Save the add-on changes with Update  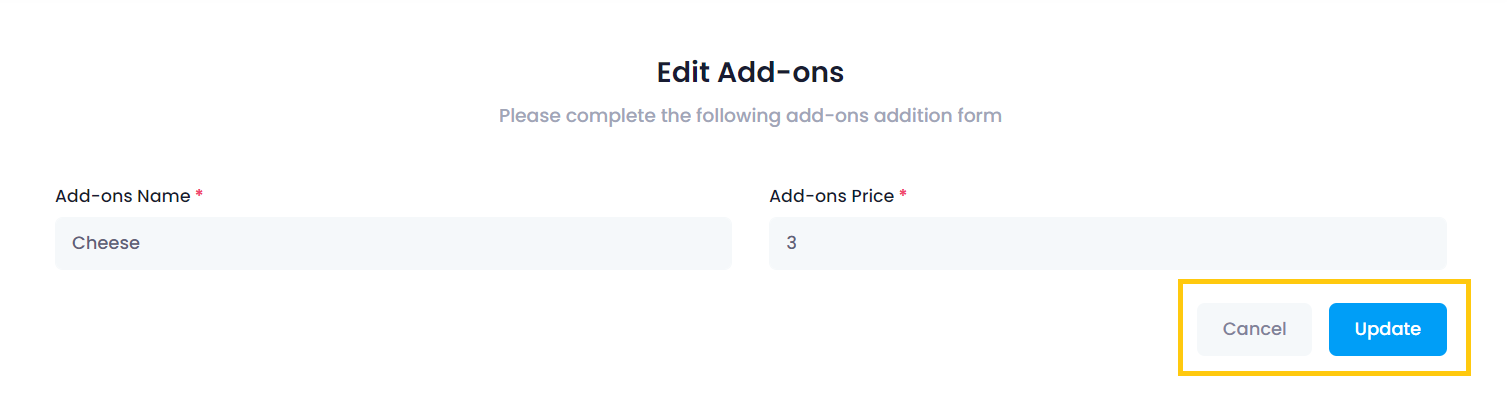[x=1387, y=329]
